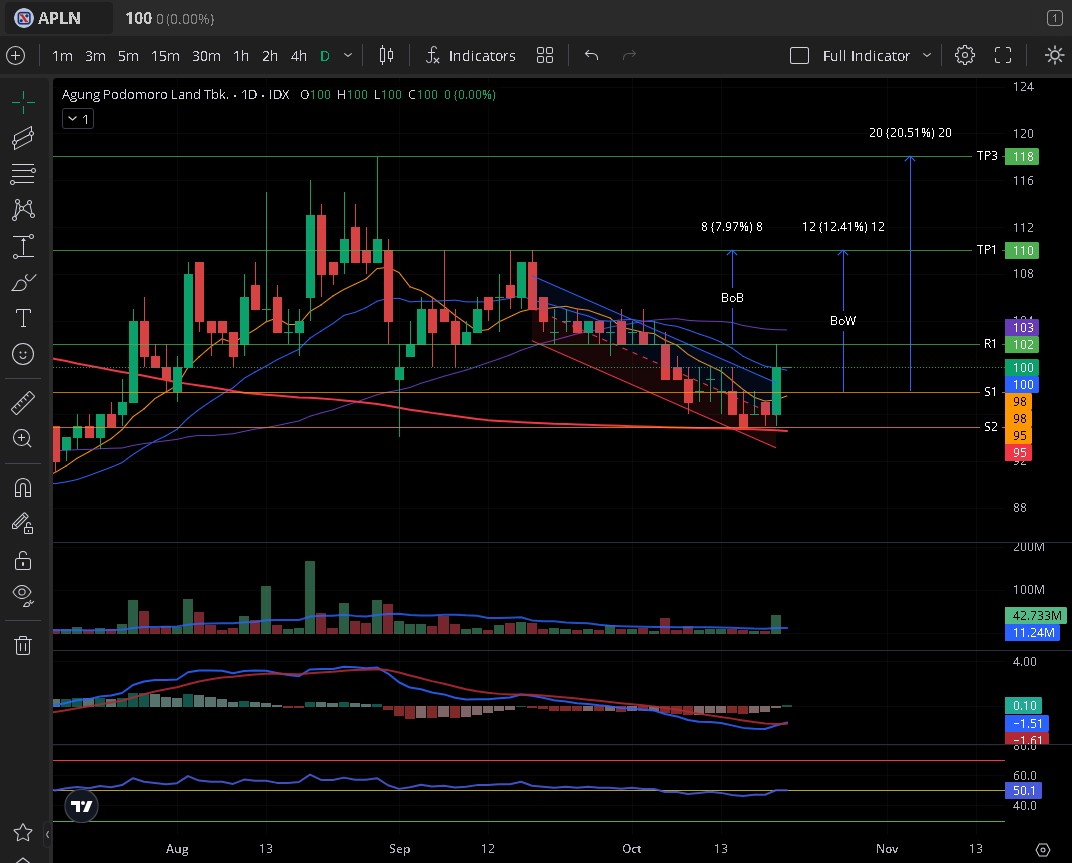Screen dimensions: 1072x863
Task: Click the APLN symbol search
Action: pos(62,18)
